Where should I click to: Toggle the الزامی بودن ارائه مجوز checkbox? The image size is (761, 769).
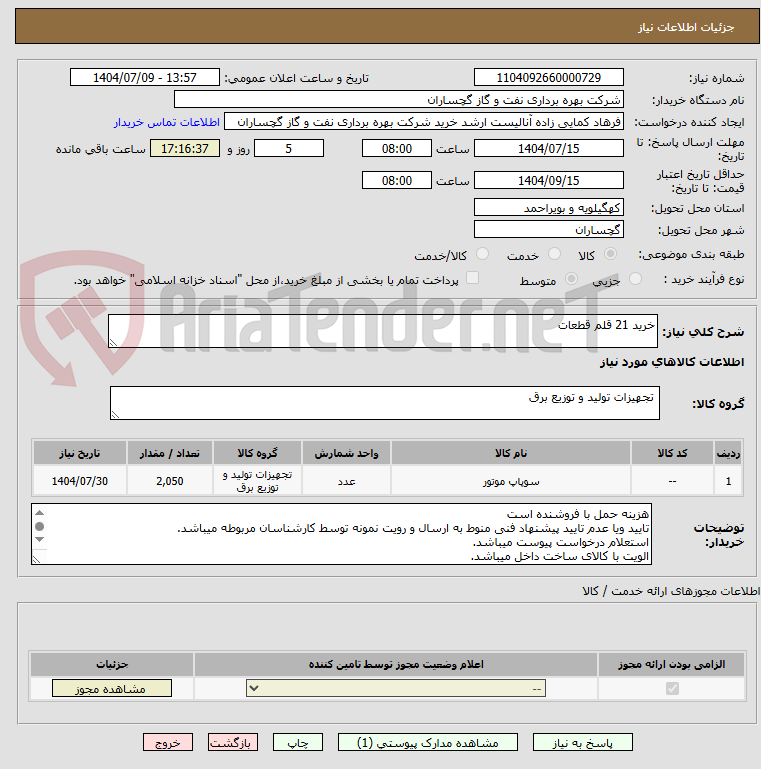tap(672, 689)
